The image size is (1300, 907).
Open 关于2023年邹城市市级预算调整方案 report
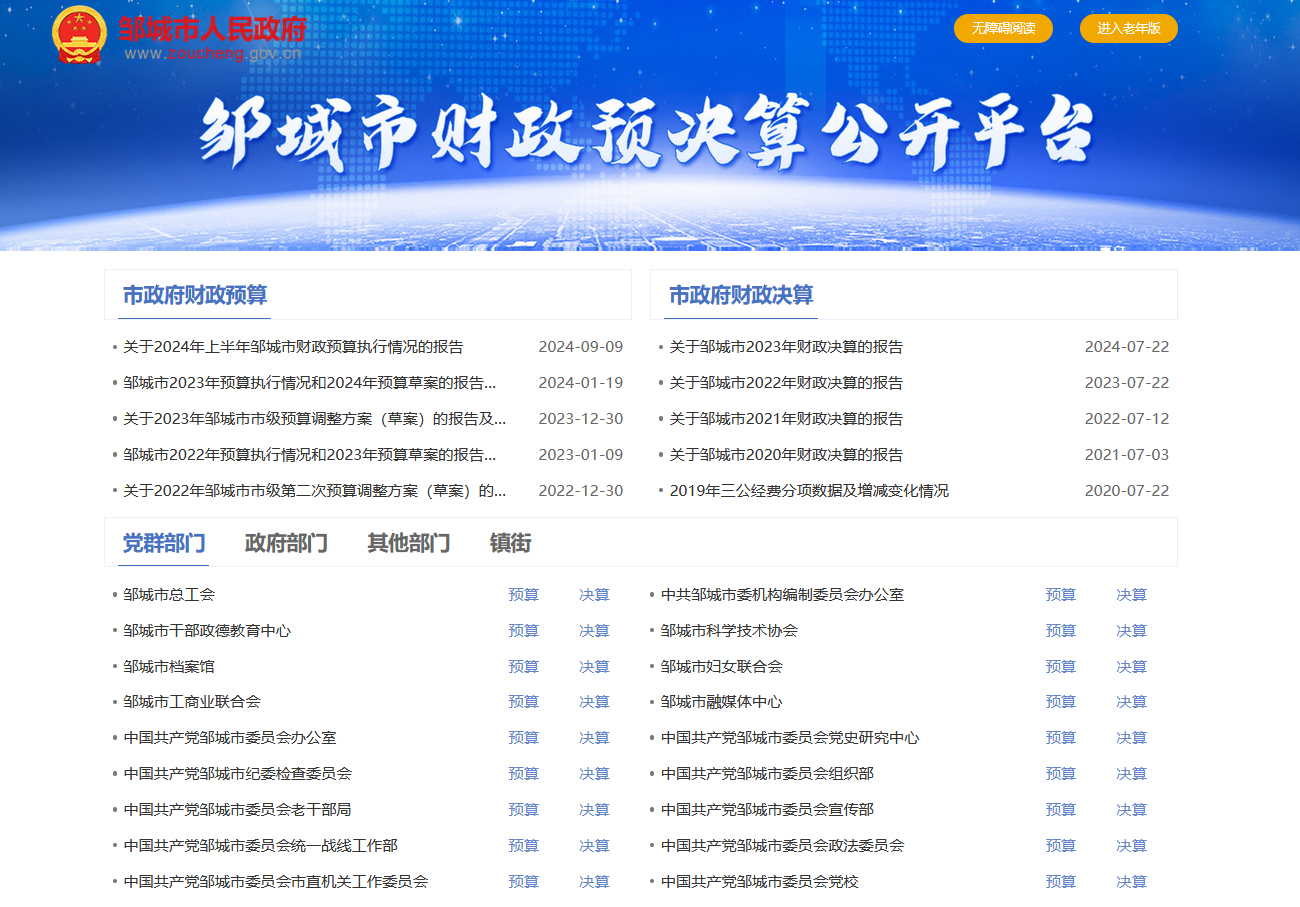pyautogui.click(x=315, y=419)
